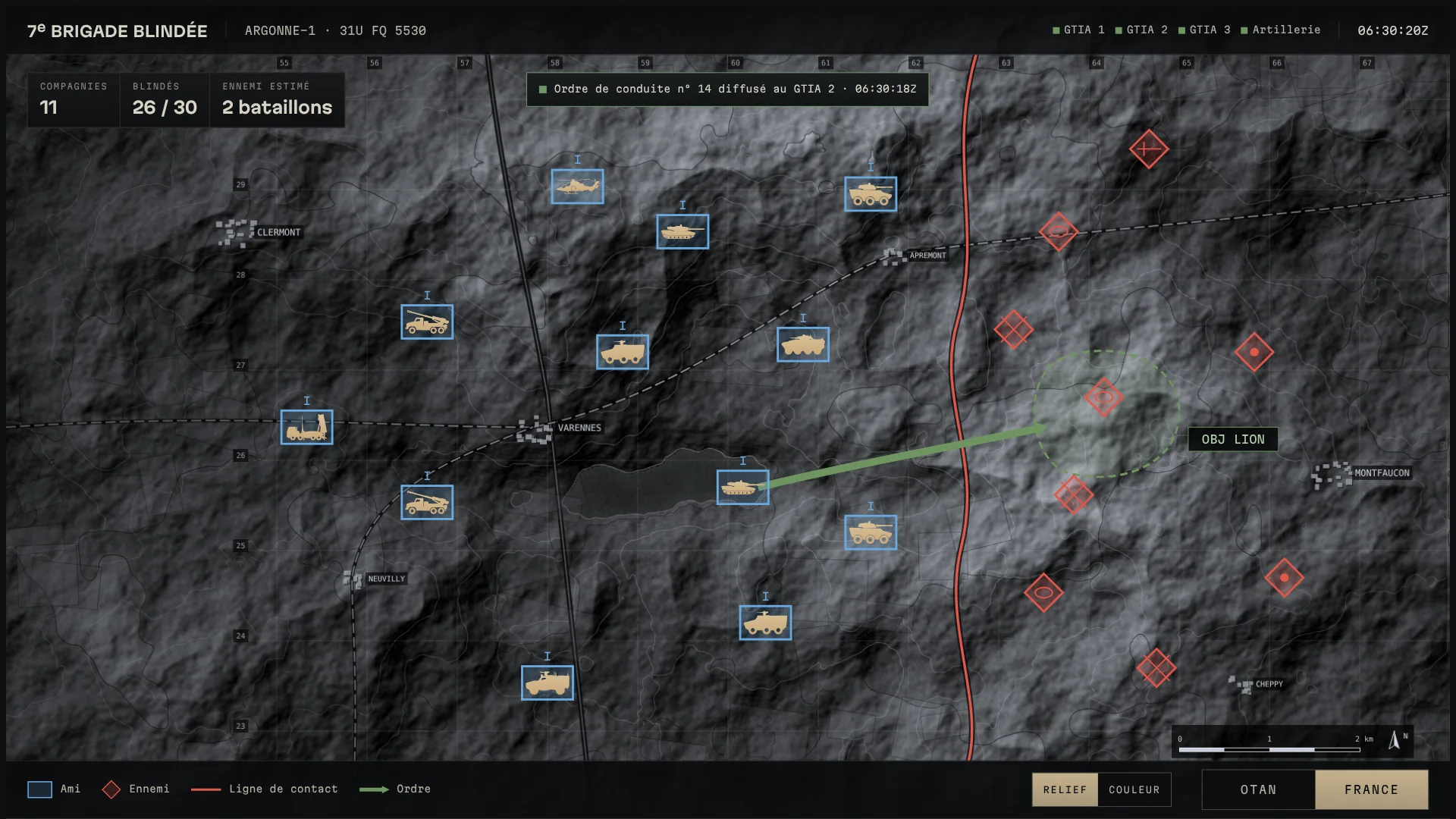1456x819 pixels.
Task: Click the enemy marker near Cheppy
Action: tap(1156, 668)
